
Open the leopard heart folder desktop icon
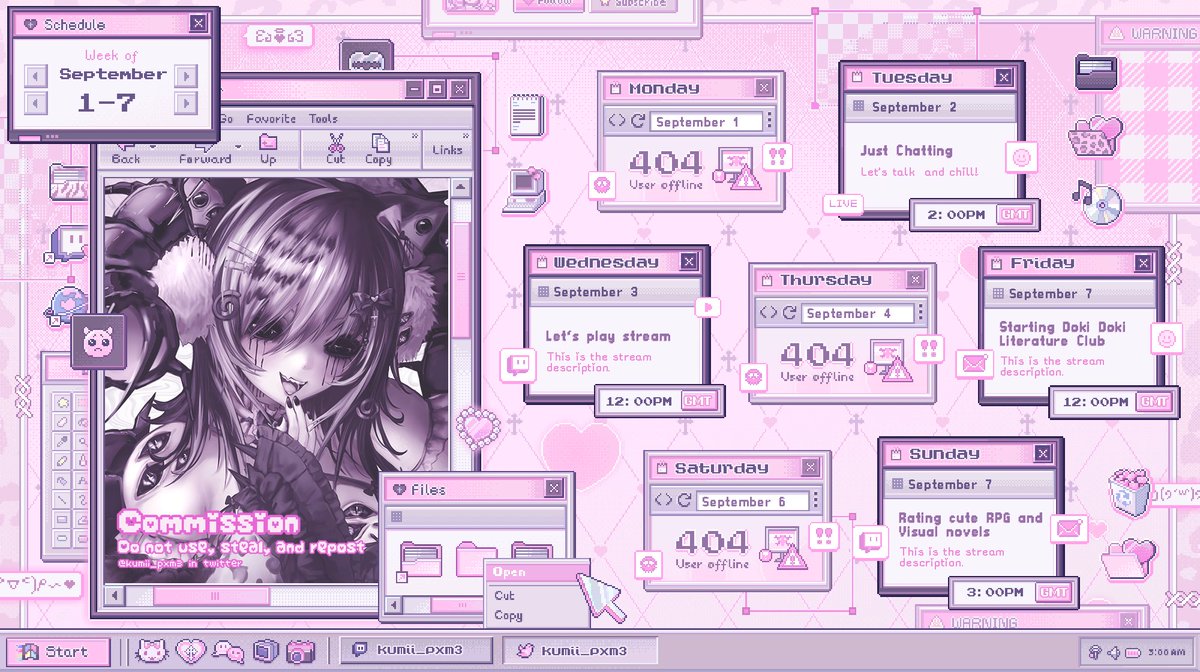pos(1095,135)
